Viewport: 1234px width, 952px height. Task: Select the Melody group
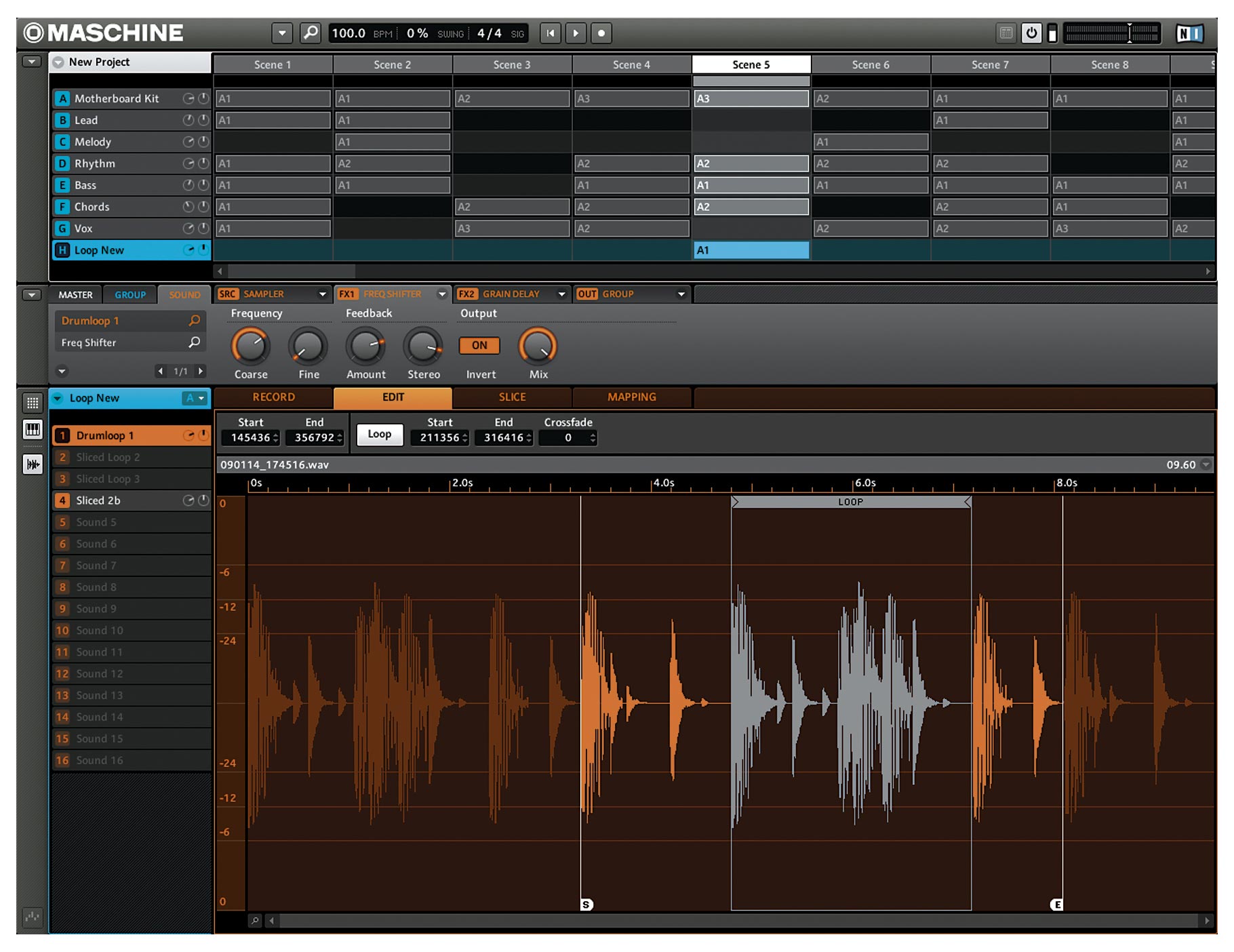click(132, 142)
